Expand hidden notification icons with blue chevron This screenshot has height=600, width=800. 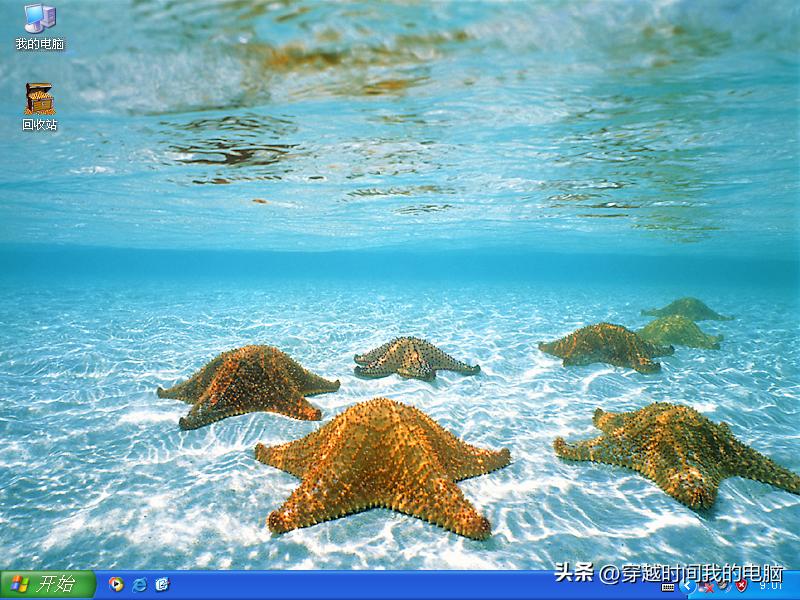click(687, 586)
